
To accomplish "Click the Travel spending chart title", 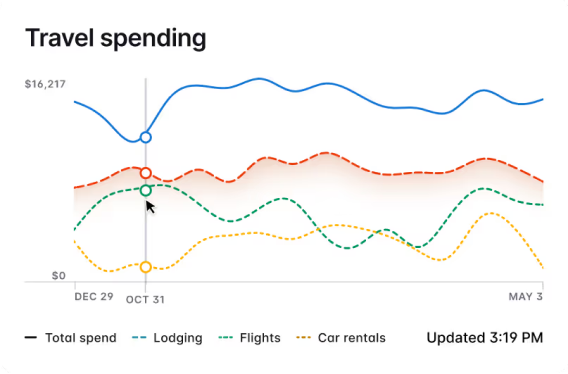I will click(116, 38).
